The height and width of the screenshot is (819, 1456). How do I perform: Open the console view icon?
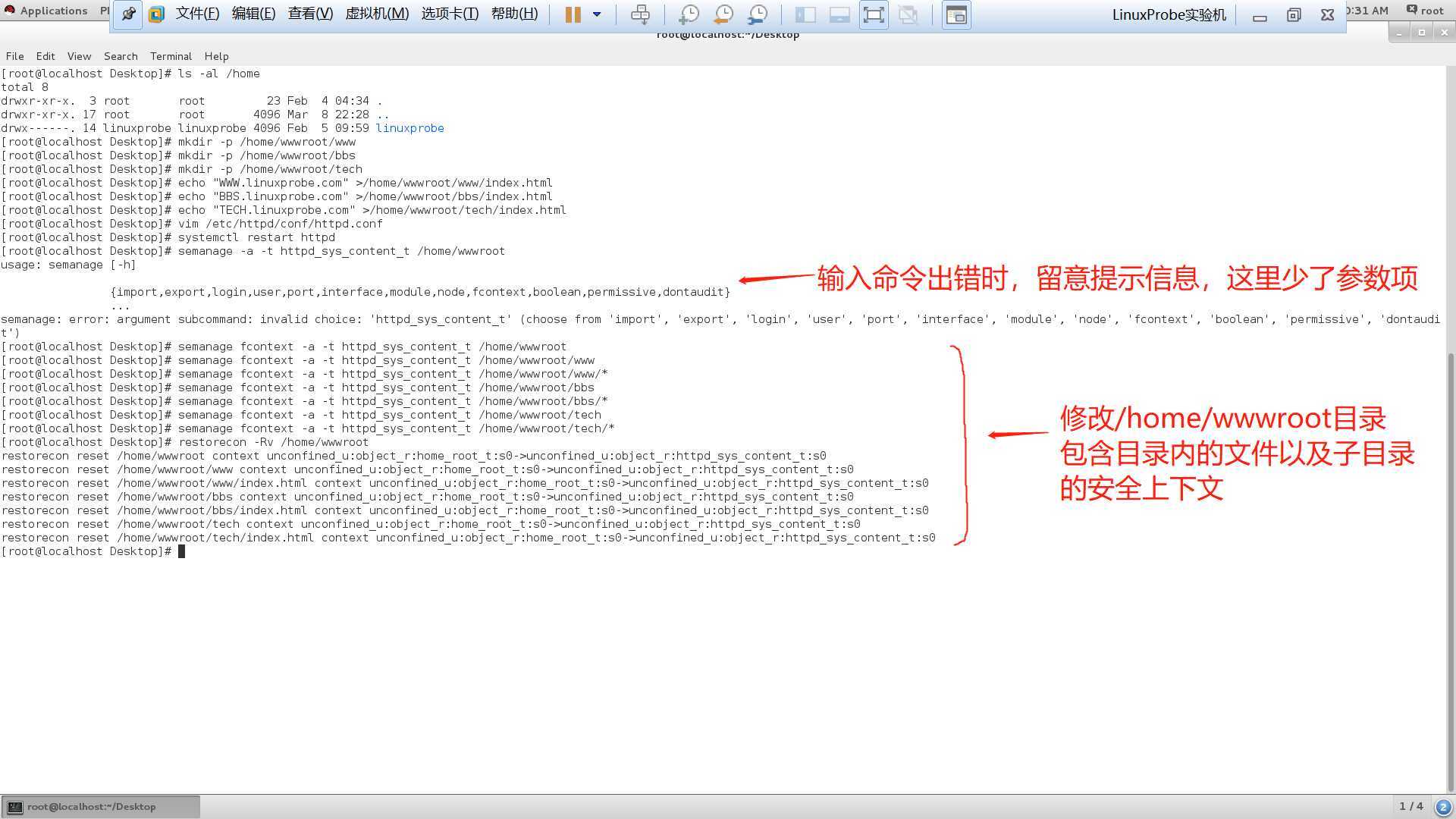tap(956, 14)
